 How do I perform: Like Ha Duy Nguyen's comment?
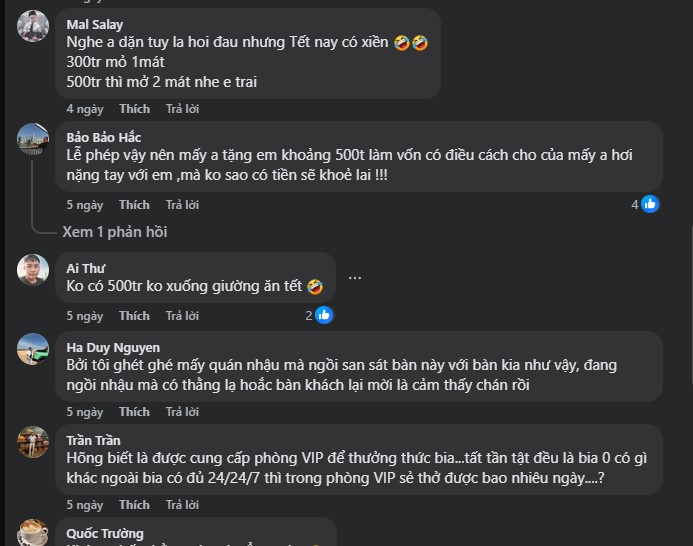coord(134,412)
